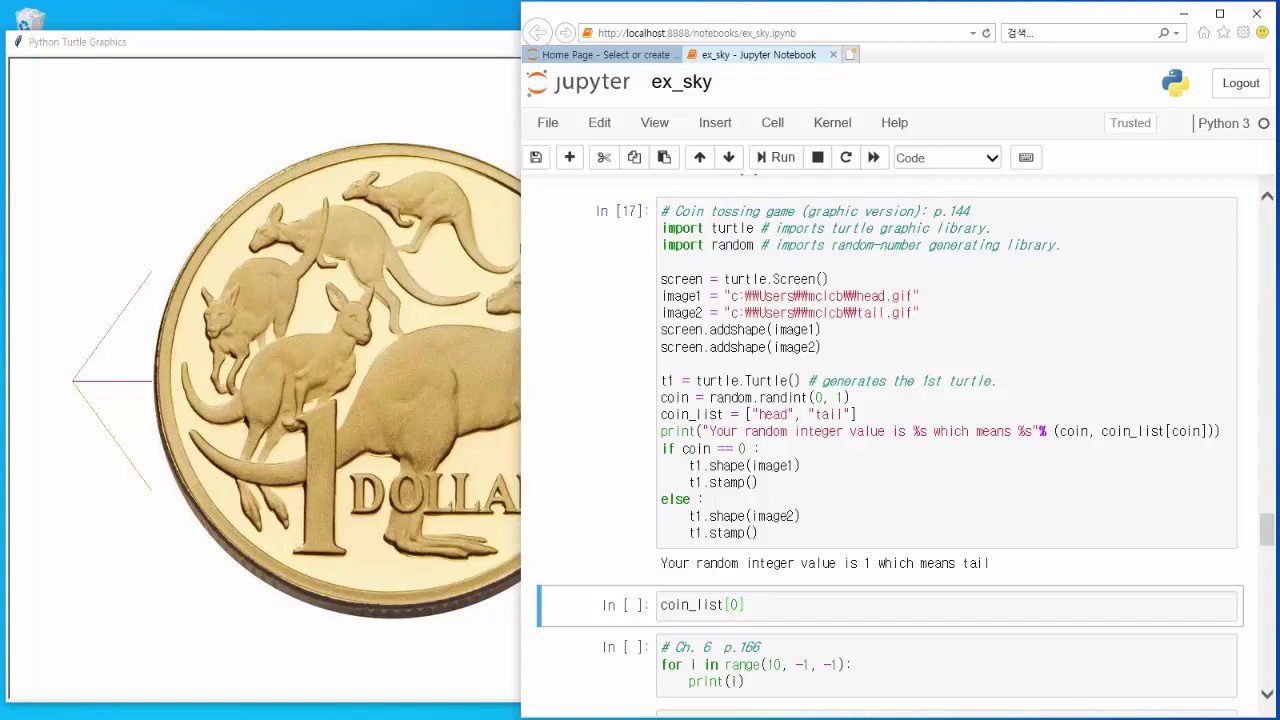Viewport: 1280px width, 720px height.
Task: Click the coin tossing code cell
Action: point(946,372)
